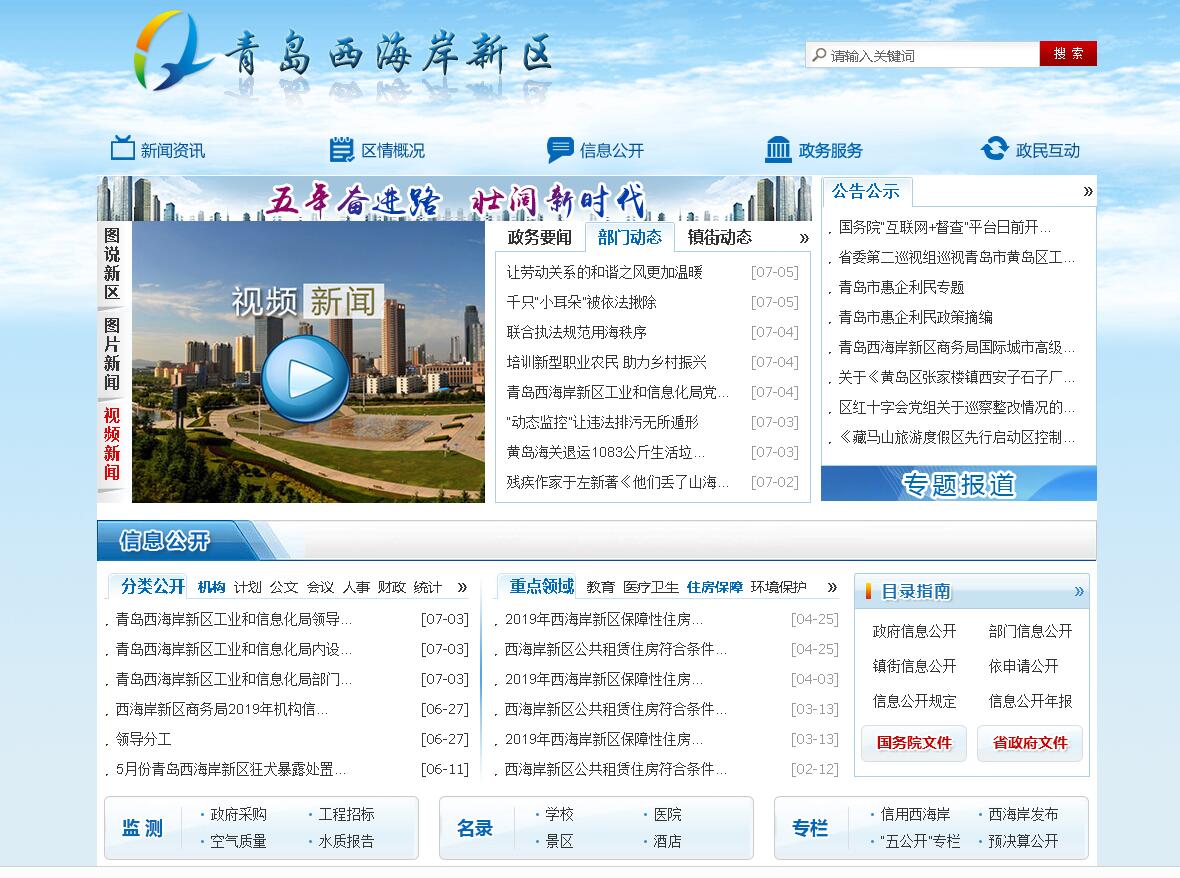Open the 专题报道 banner
The width and height of the screenshot is (1180, 878).
click(x=958, y=484)
